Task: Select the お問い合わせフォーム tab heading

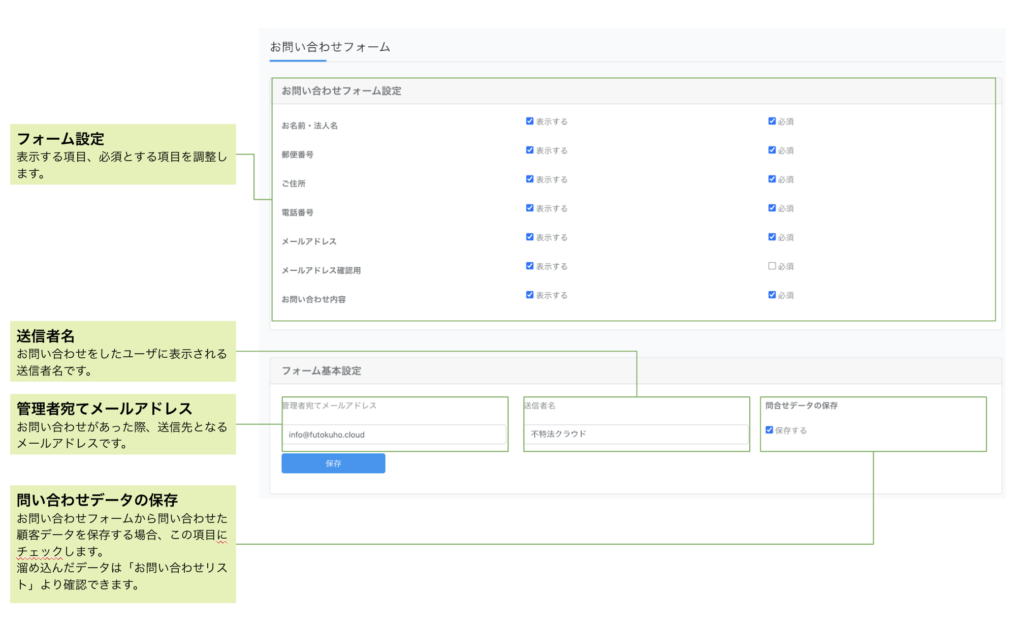Action: (330, 47)
